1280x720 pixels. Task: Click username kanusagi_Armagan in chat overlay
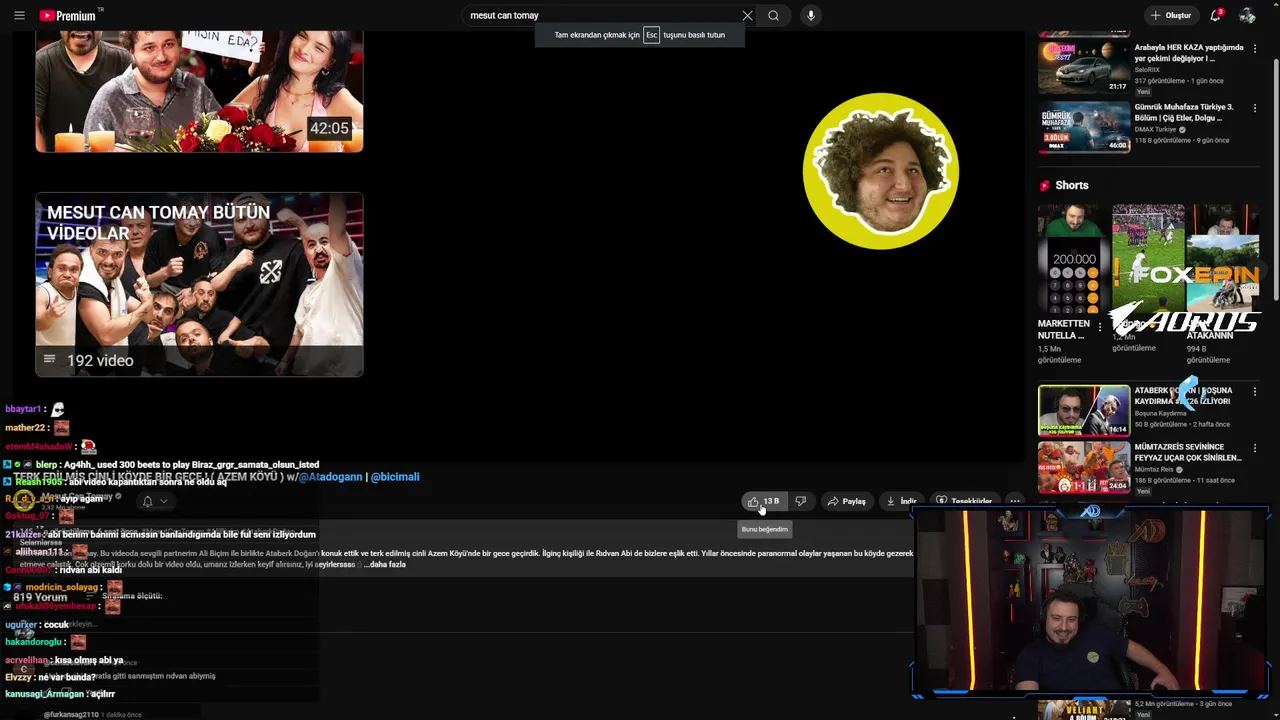[x=45, y=694]
